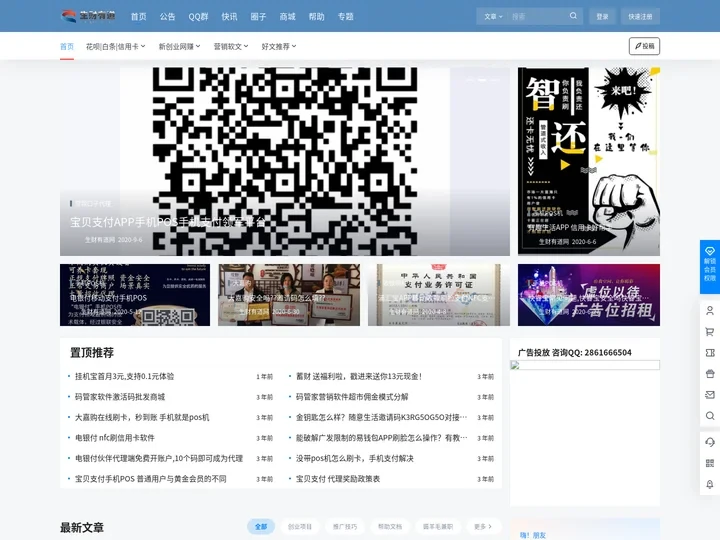
Task: Click the 投稿 submit article button
Action: tap(644, 46)
